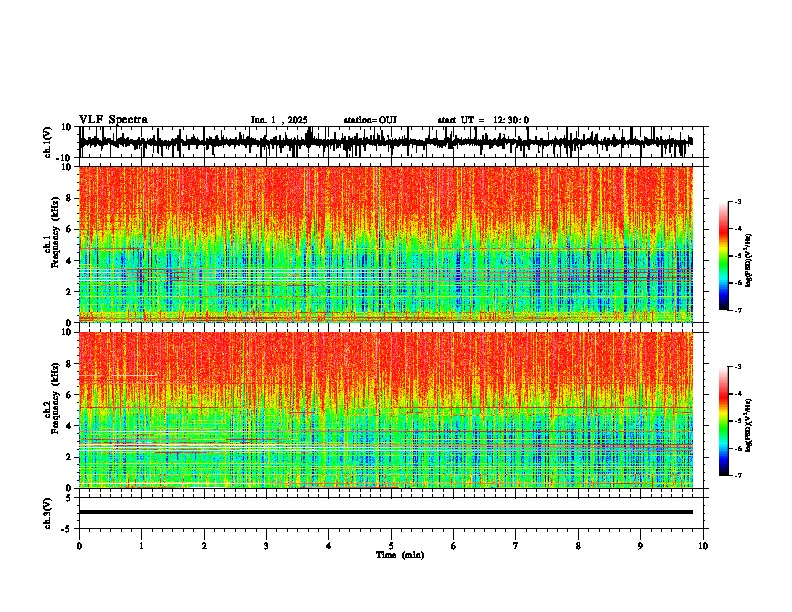Click the '-7' label on ch.1 color scale
The height and width of the screenshot is (612, 792).
[x=737, y=310]
